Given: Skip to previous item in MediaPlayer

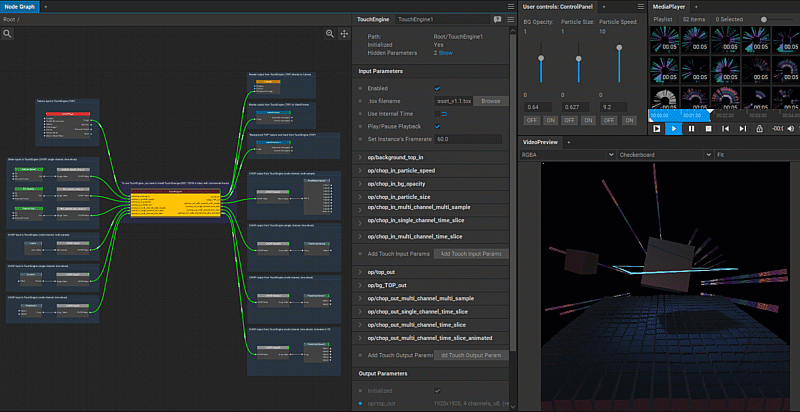Looking at the screenshot, I should click(725, 128).
